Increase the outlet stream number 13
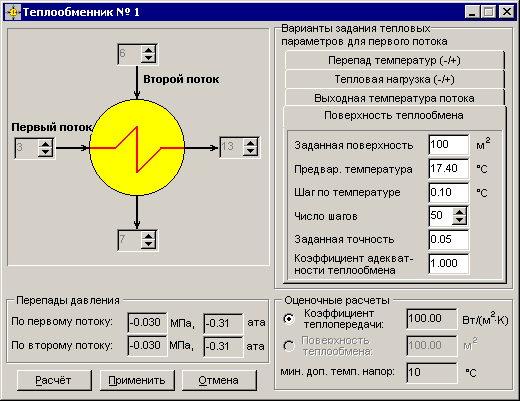The width and height of the screenshot is (520, 401). pyautogui.click(x=250, y=143)
